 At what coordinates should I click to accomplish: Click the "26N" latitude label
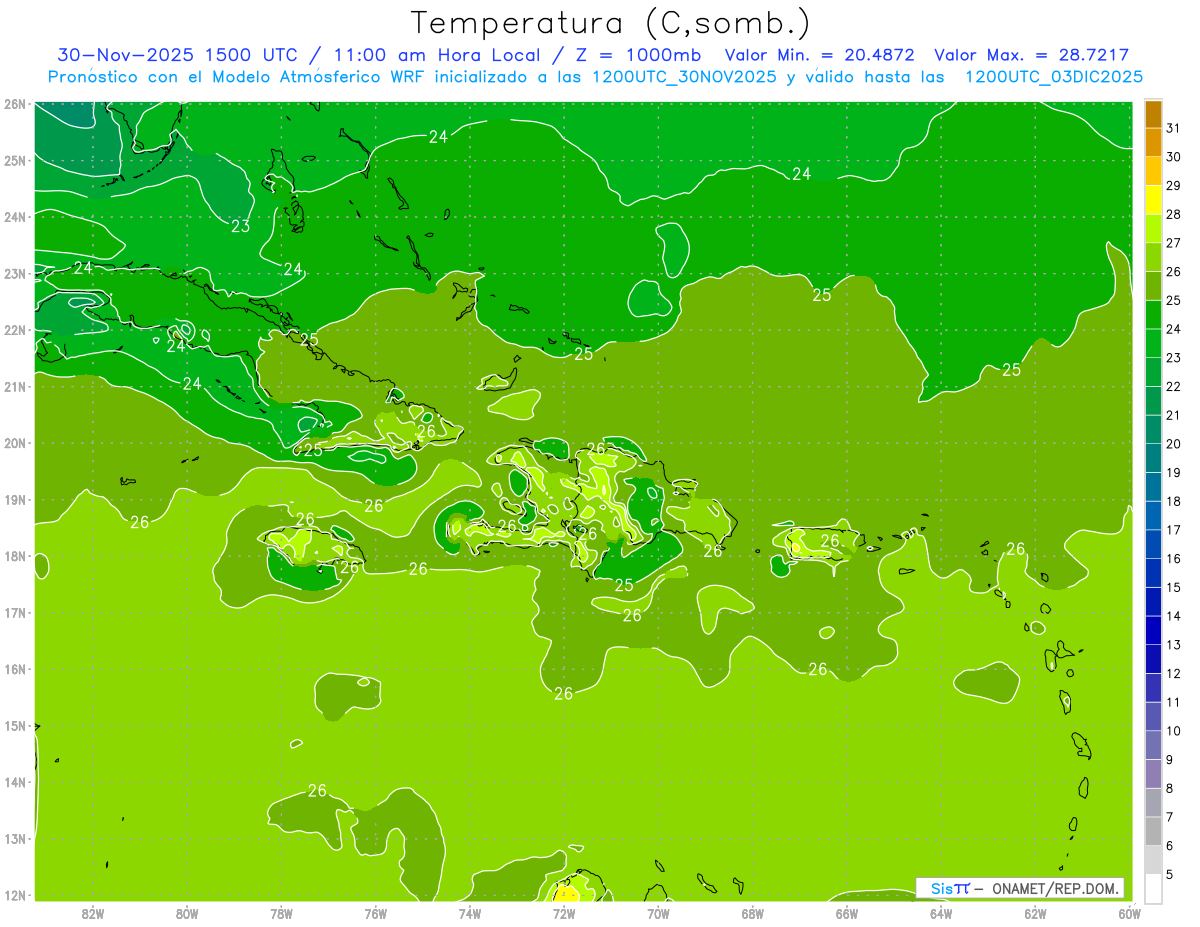tap(14, 104)
